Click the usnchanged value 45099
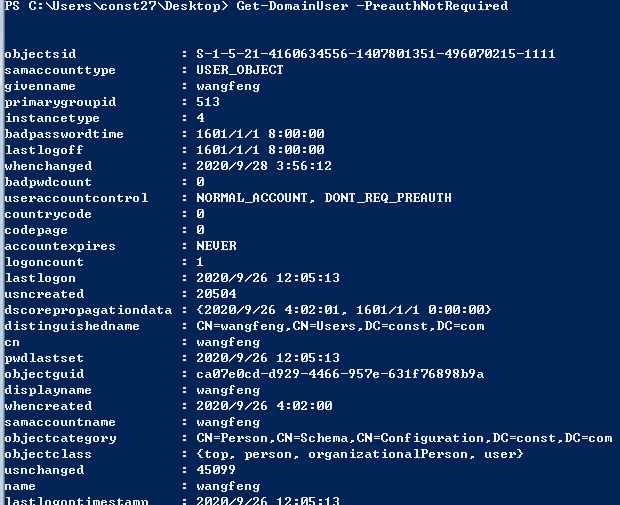Screen dimensions: 620x505 216,470
